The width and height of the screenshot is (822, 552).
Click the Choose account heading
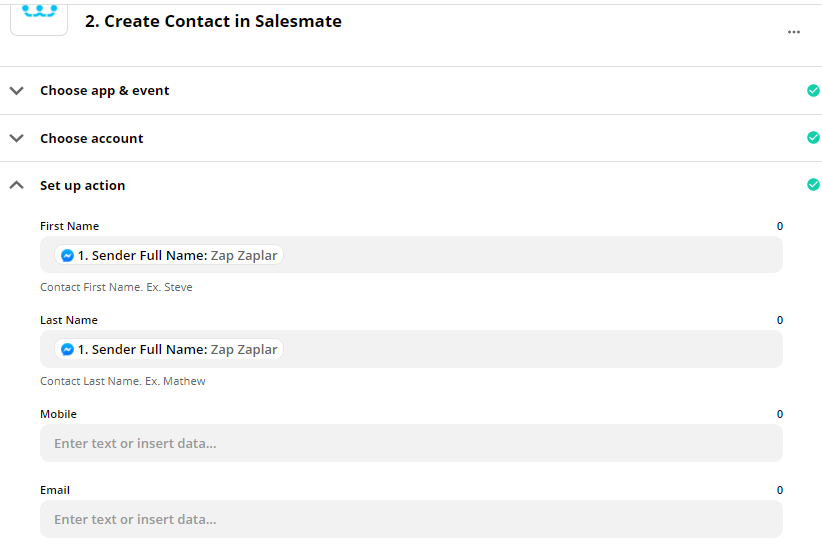click(x=92, y=138)
